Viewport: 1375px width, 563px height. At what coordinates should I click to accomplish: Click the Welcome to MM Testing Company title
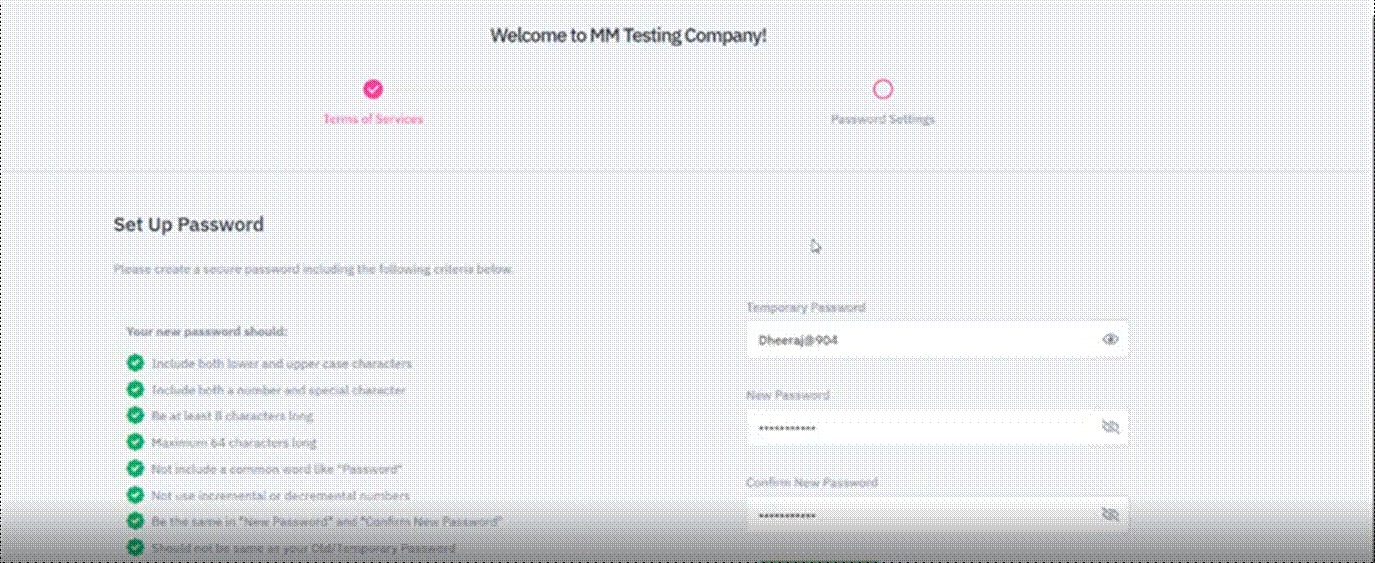tap(628, 36)
